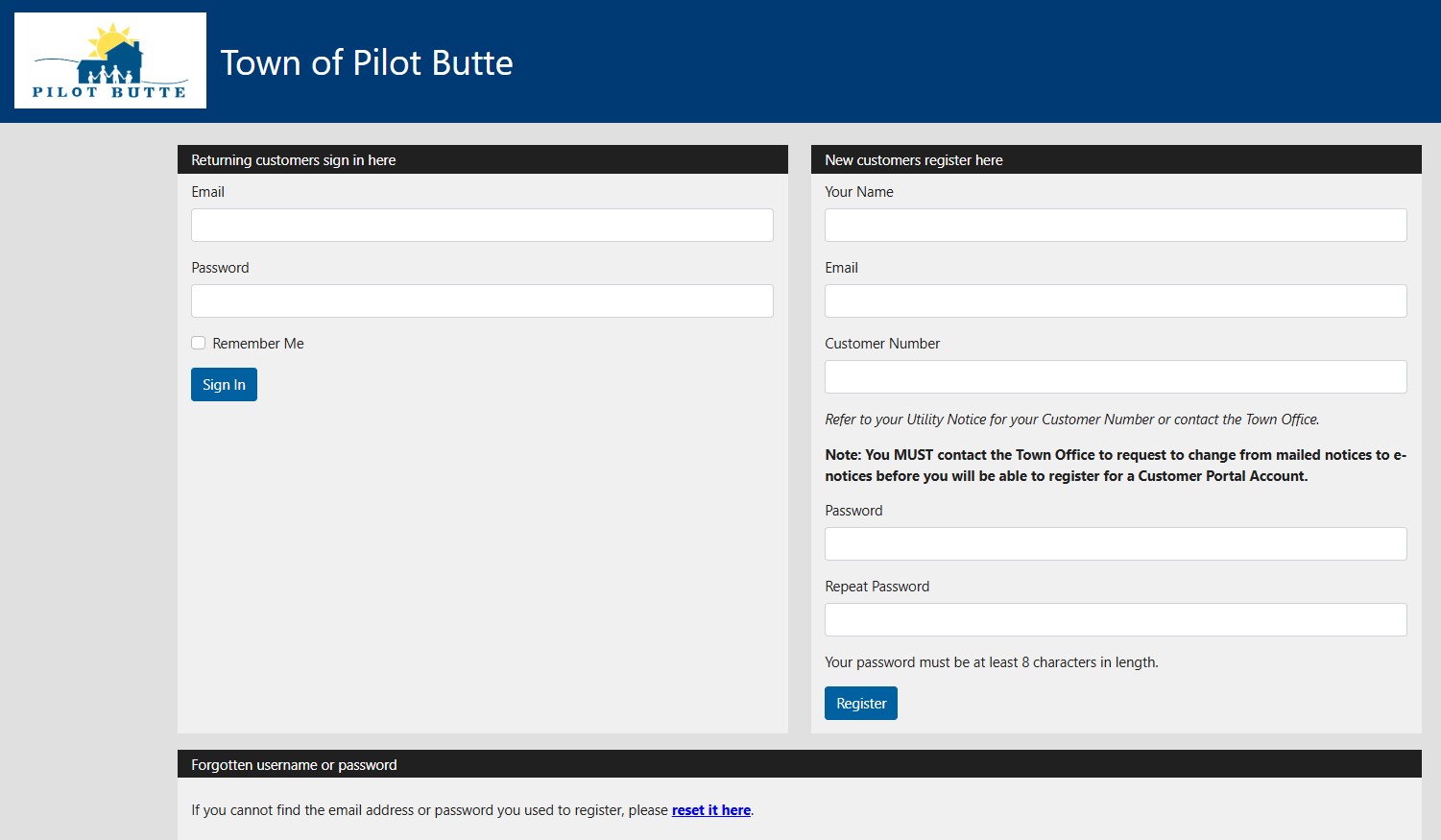
Task: Click the password length requirement text
Action: pyautogui.click(x=992, y=662)
